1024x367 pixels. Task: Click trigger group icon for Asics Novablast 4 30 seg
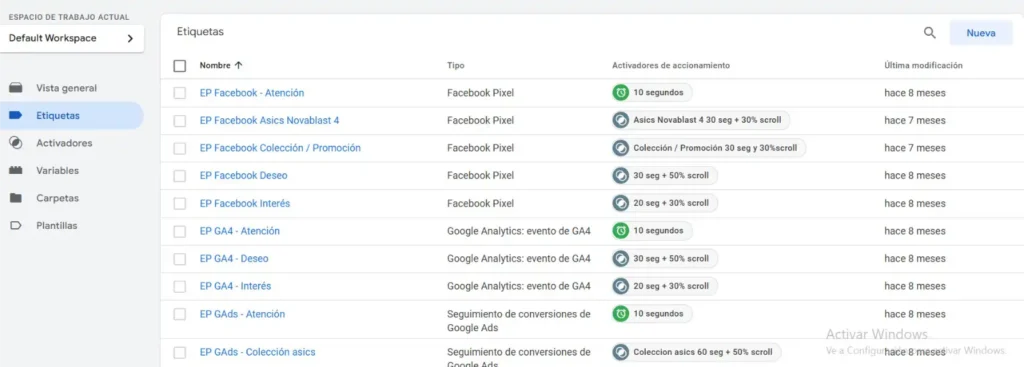(620, 120)
